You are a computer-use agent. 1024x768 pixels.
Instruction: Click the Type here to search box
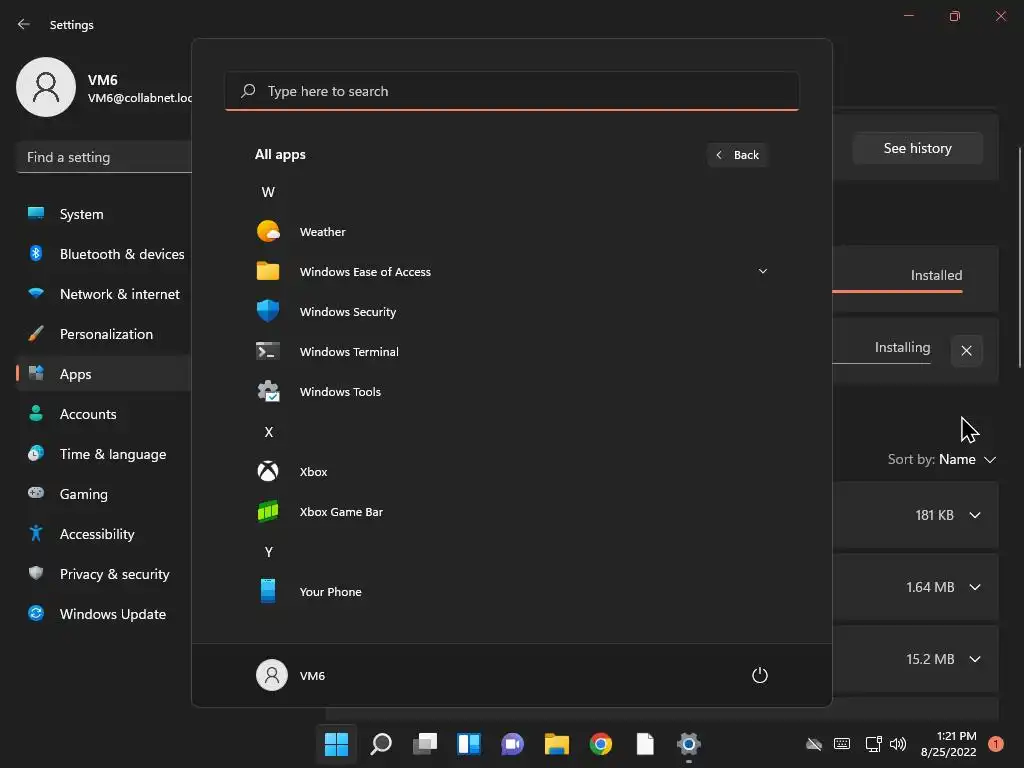point(511,91)
